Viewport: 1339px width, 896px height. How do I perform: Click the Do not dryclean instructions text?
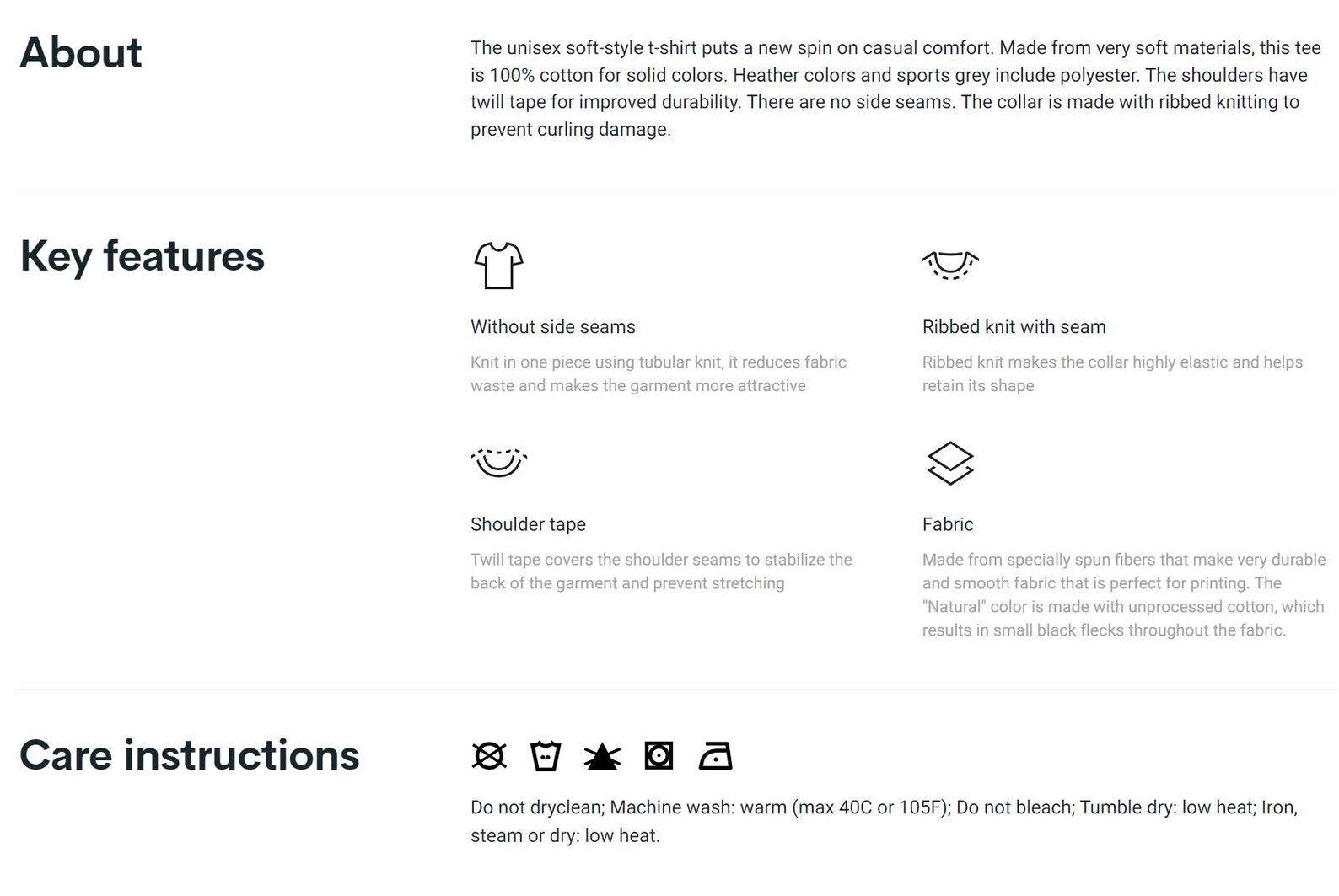pyautogui.click(x=884, y=821)
